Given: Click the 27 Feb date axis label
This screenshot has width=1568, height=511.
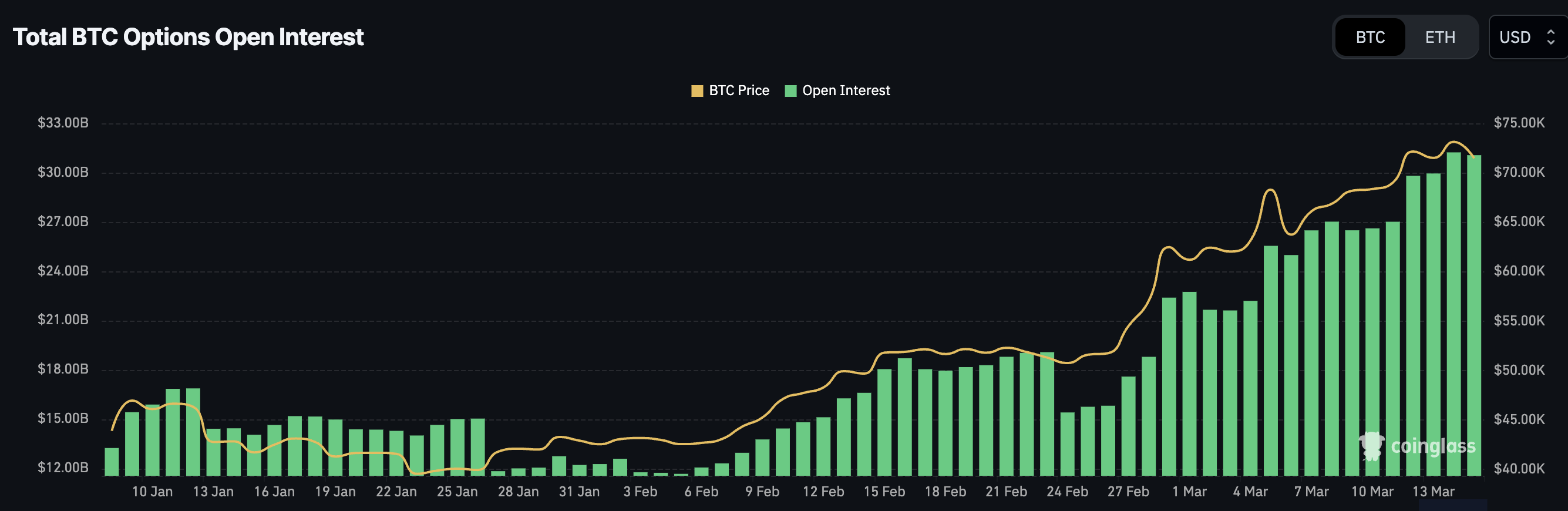Looking at the screenshot, I should pyautogui.click(x=1128, y=492).
